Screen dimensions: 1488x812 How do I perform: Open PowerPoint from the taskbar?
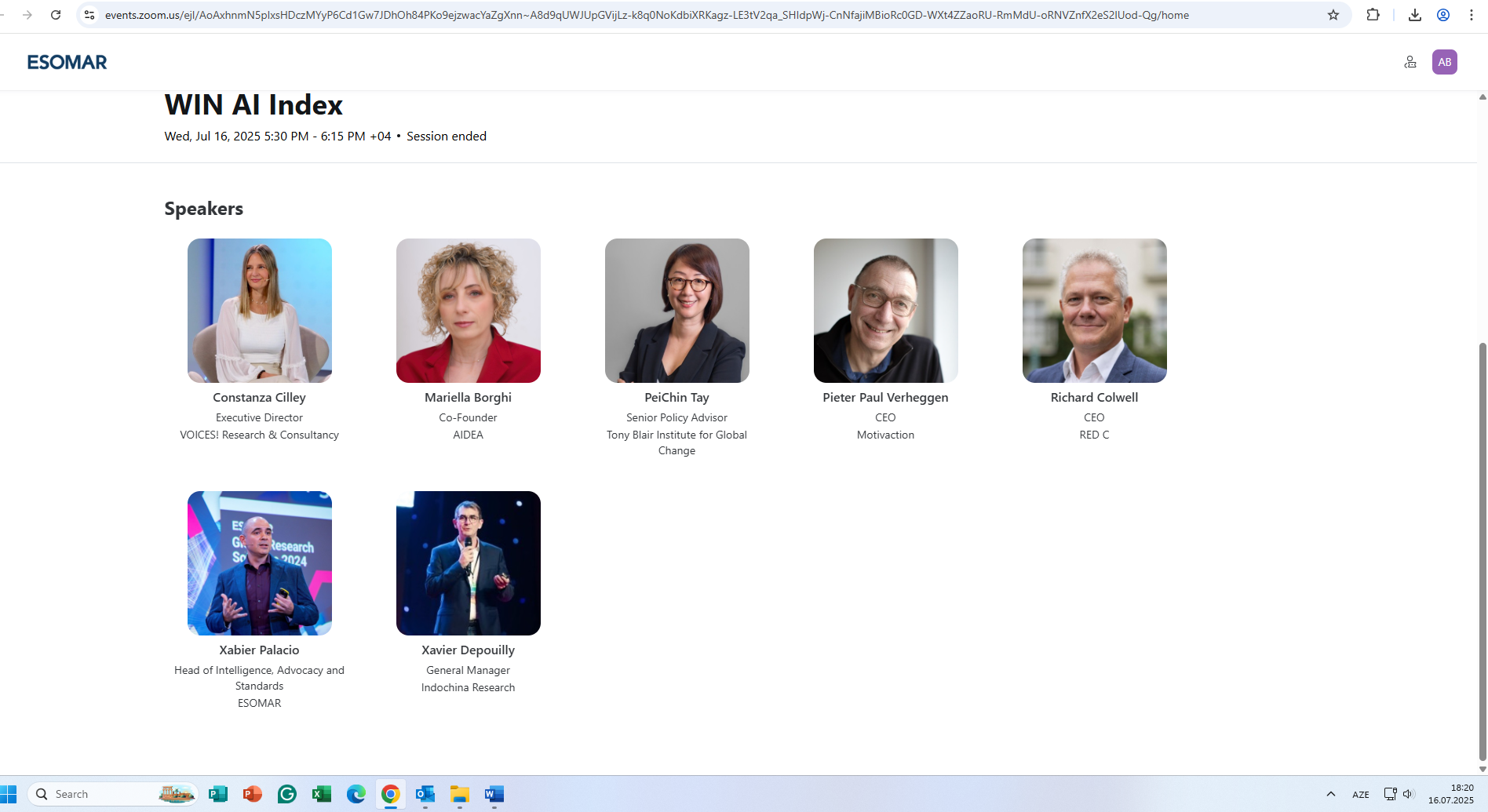[253, 794]
